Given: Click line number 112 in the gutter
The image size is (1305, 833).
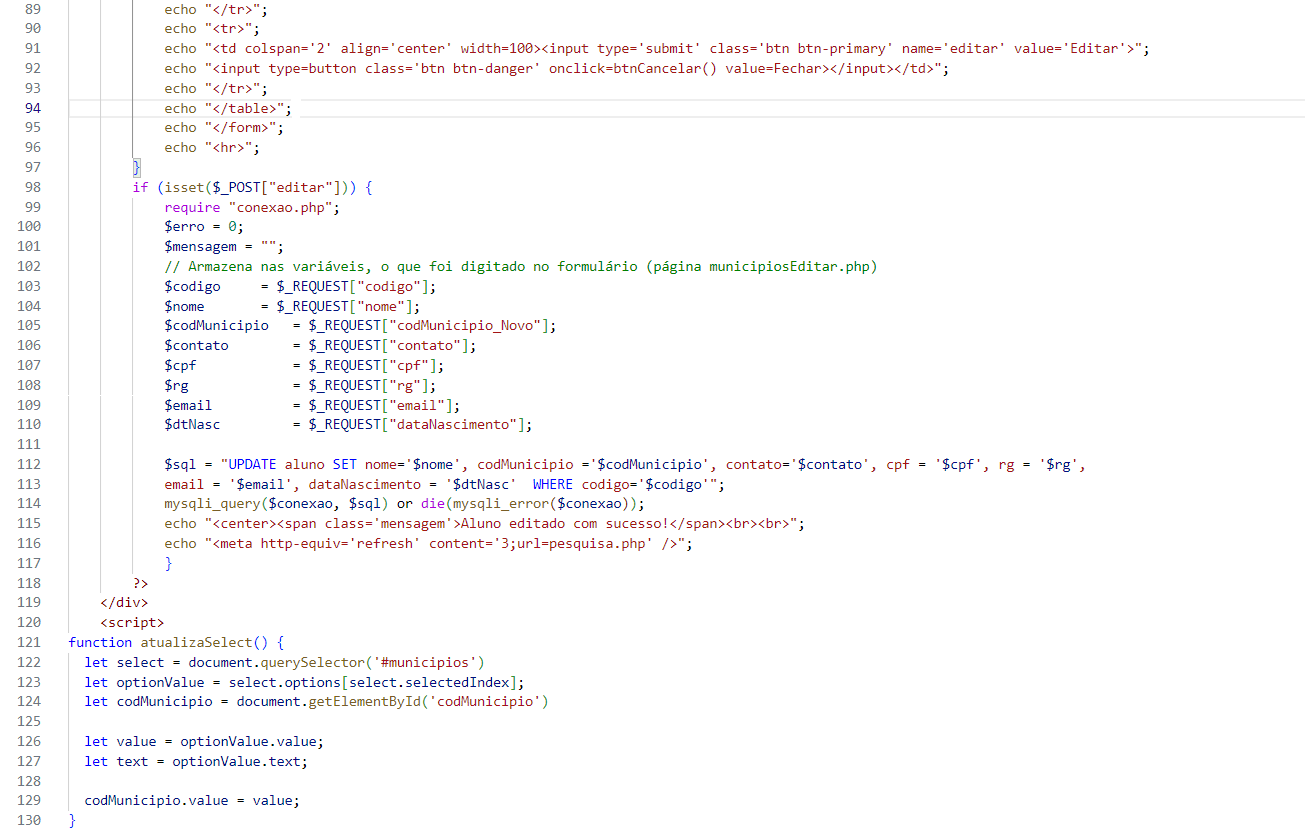Looking at the screenshot, I should (30, 464).
